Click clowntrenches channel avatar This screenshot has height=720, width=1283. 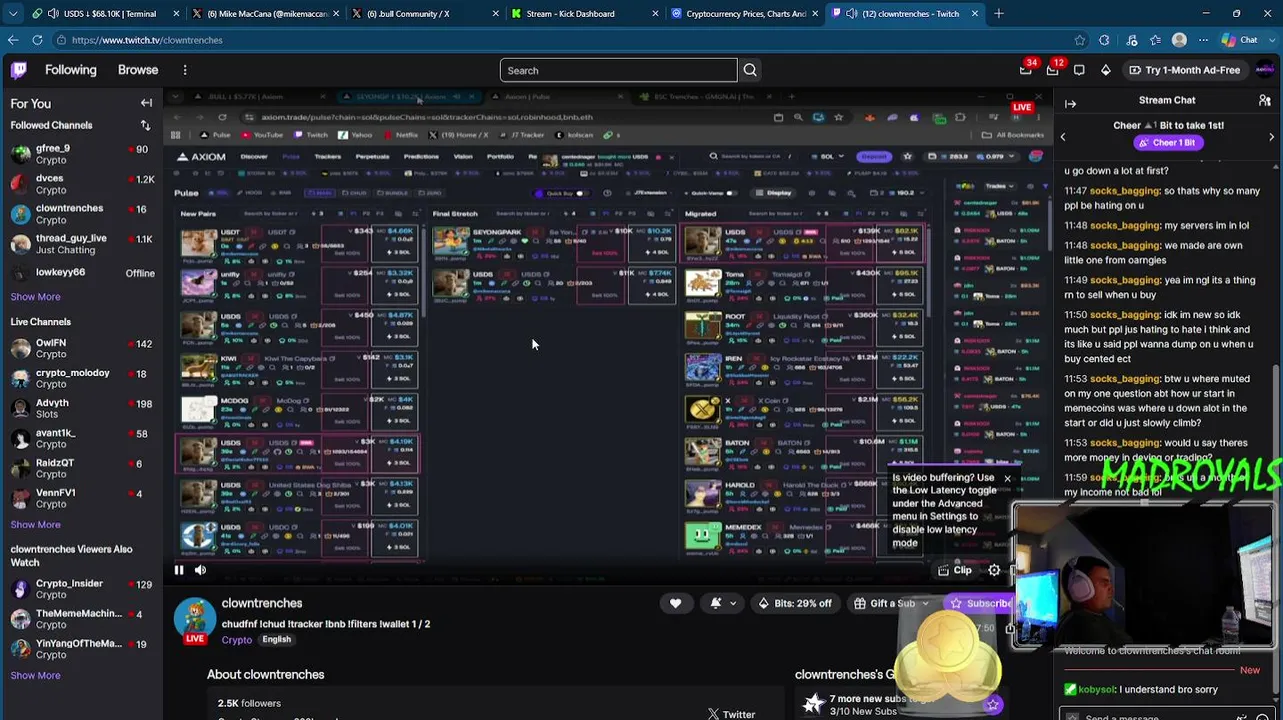coord(195,620)
